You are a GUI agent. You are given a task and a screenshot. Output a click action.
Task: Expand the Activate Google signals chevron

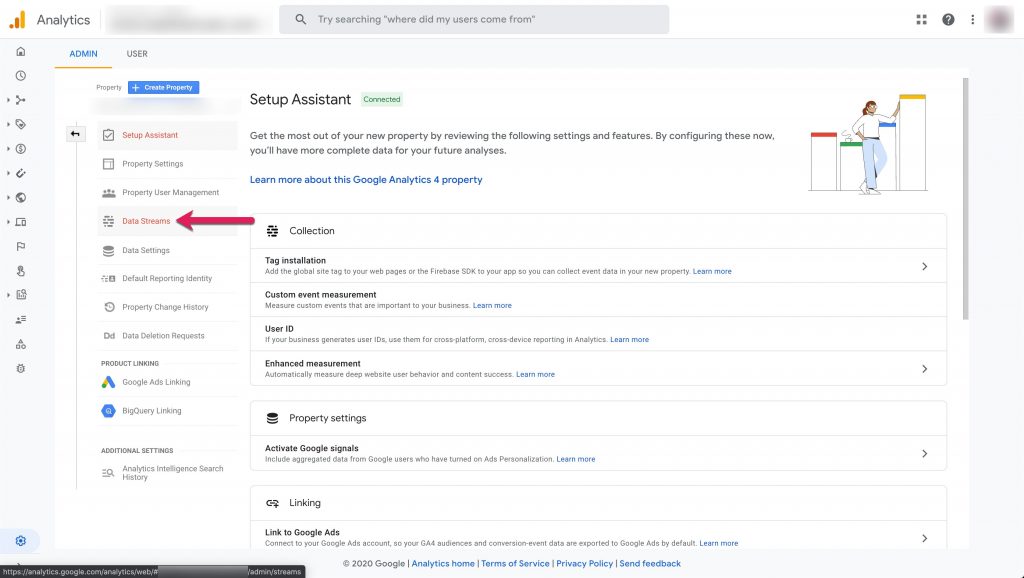point(925,453)
